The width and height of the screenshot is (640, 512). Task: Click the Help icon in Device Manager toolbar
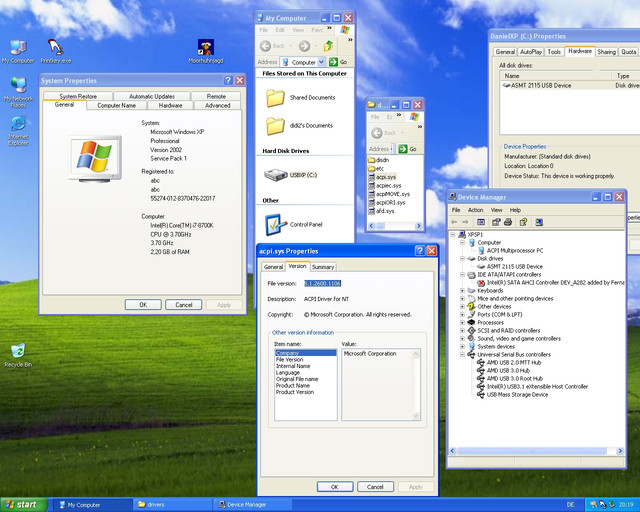pos(523,222)
